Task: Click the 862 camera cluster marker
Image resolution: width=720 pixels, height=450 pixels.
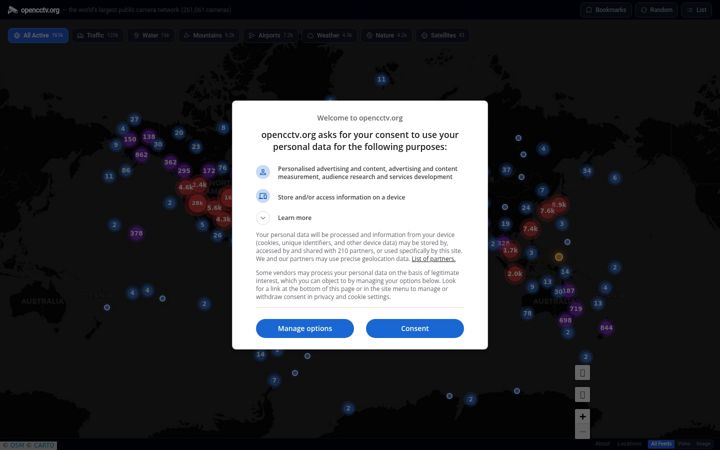Action: pyautogui.click(x=141, y=155)
